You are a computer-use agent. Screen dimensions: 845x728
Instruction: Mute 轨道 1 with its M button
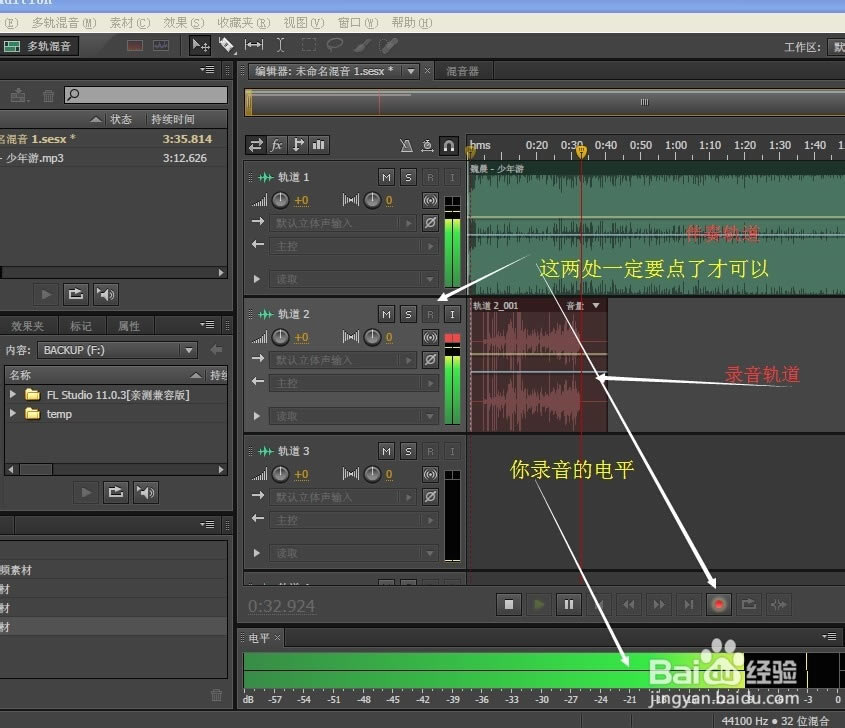(x=385, y=176)
